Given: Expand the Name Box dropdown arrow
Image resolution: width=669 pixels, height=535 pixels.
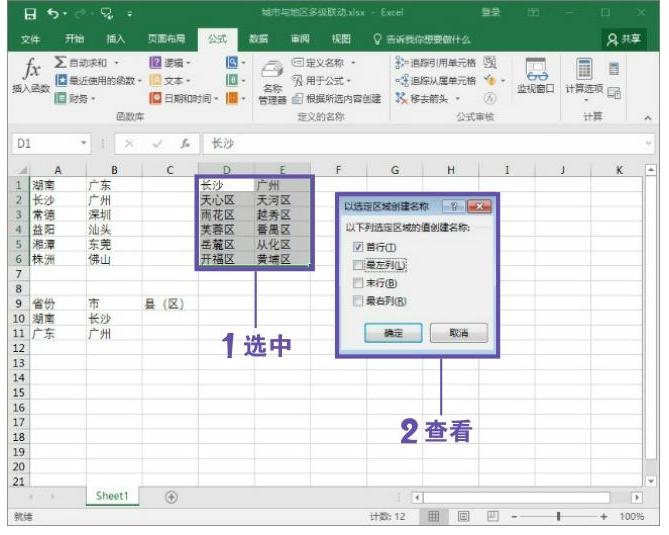Looking at the screenshot, I should 84,144.
